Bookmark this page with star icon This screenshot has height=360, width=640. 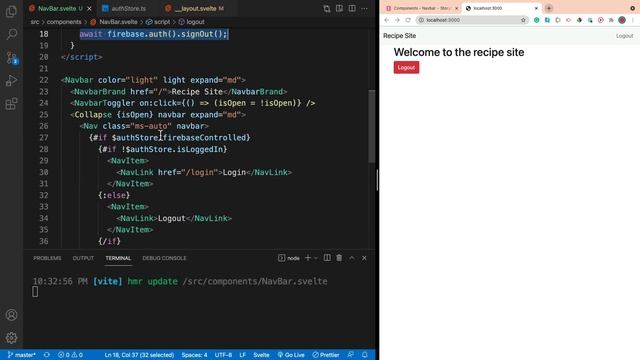[x=523, y=20]
